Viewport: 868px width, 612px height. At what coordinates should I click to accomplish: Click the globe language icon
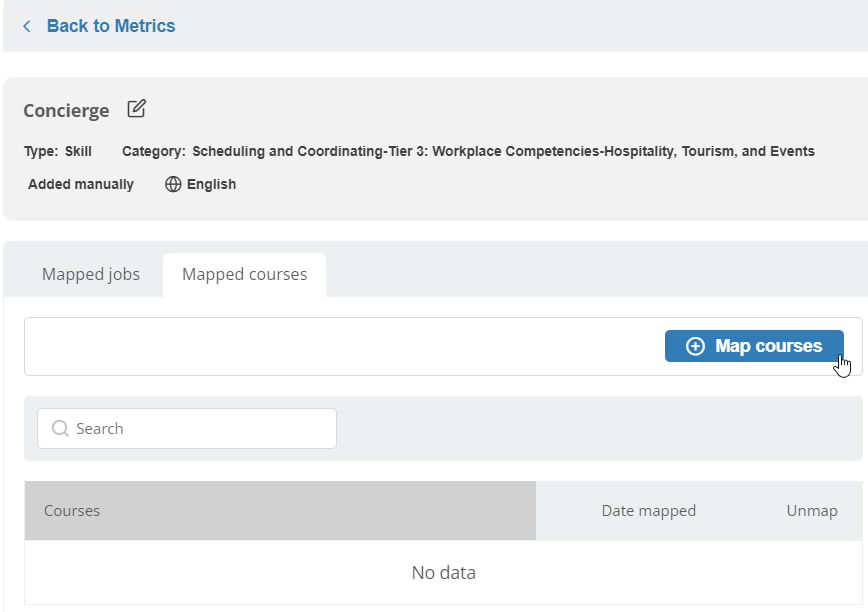[173, 184]
